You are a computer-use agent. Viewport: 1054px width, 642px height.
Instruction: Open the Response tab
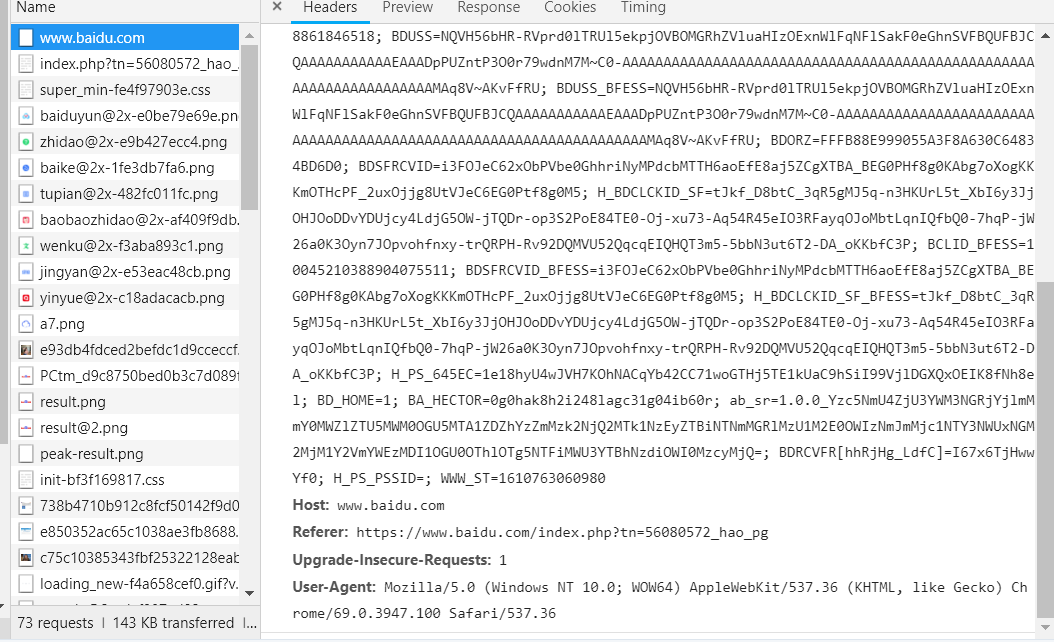click(489, 7)
